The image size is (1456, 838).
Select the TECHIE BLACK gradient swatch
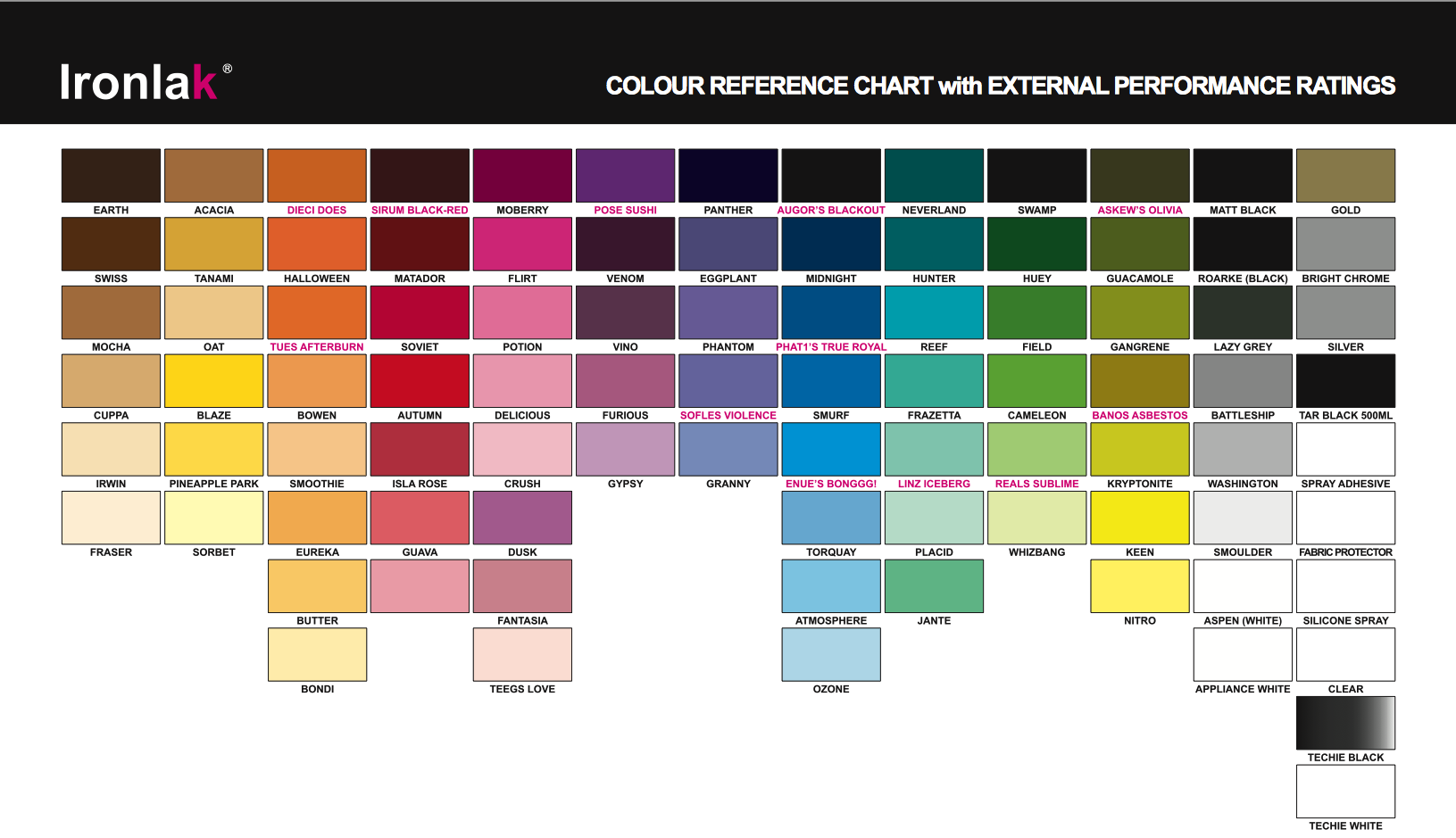pyautogui.click(x=1345, y=723)
